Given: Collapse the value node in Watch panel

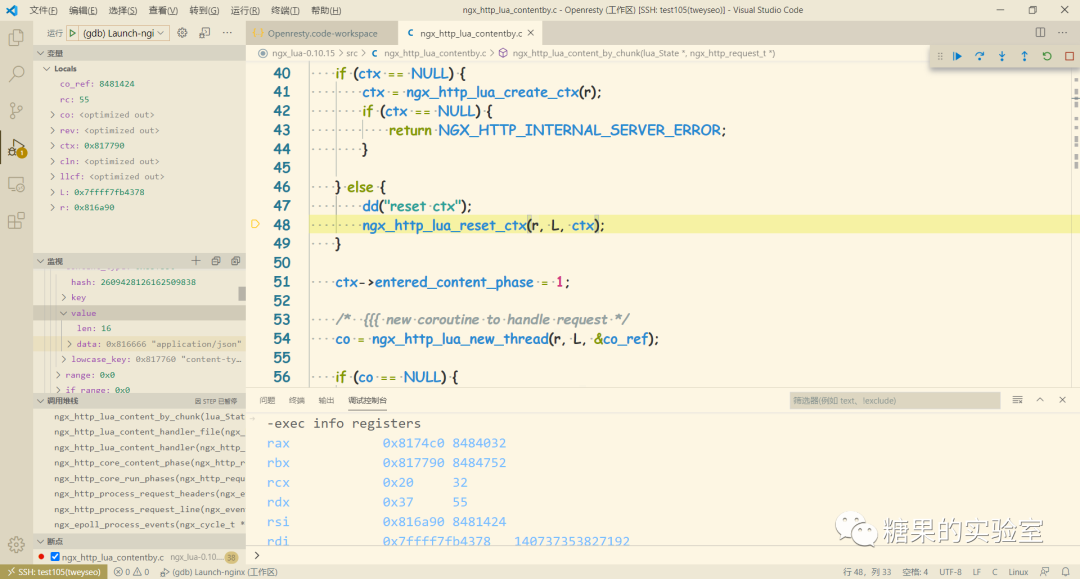Looking at the screenshot, I should 63,312.
